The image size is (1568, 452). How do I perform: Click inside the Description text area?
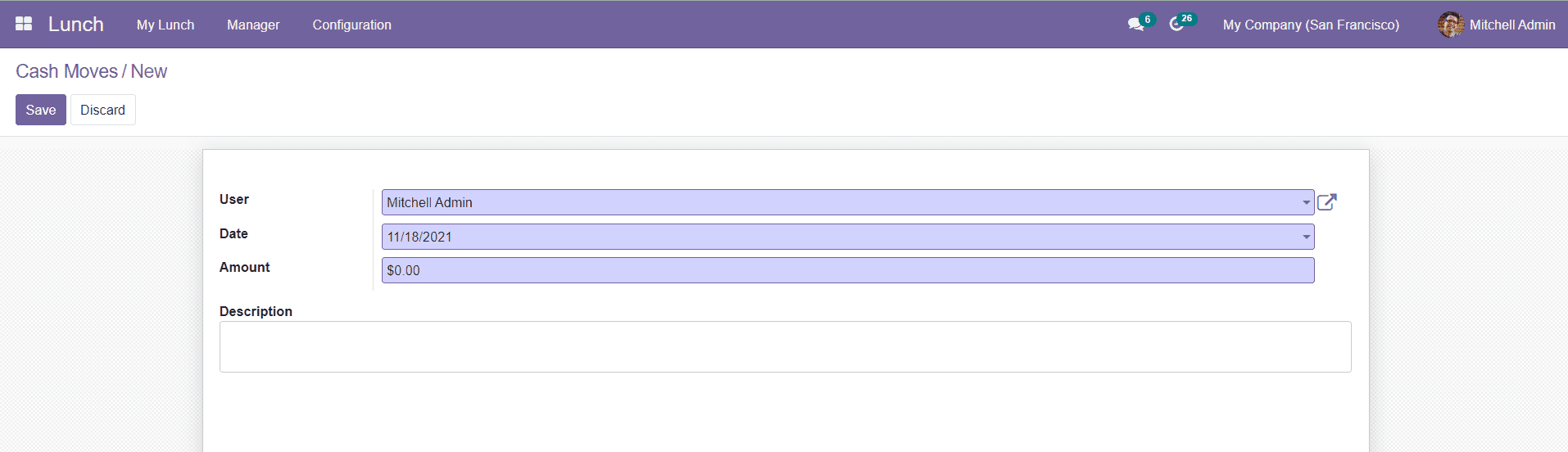785,346
